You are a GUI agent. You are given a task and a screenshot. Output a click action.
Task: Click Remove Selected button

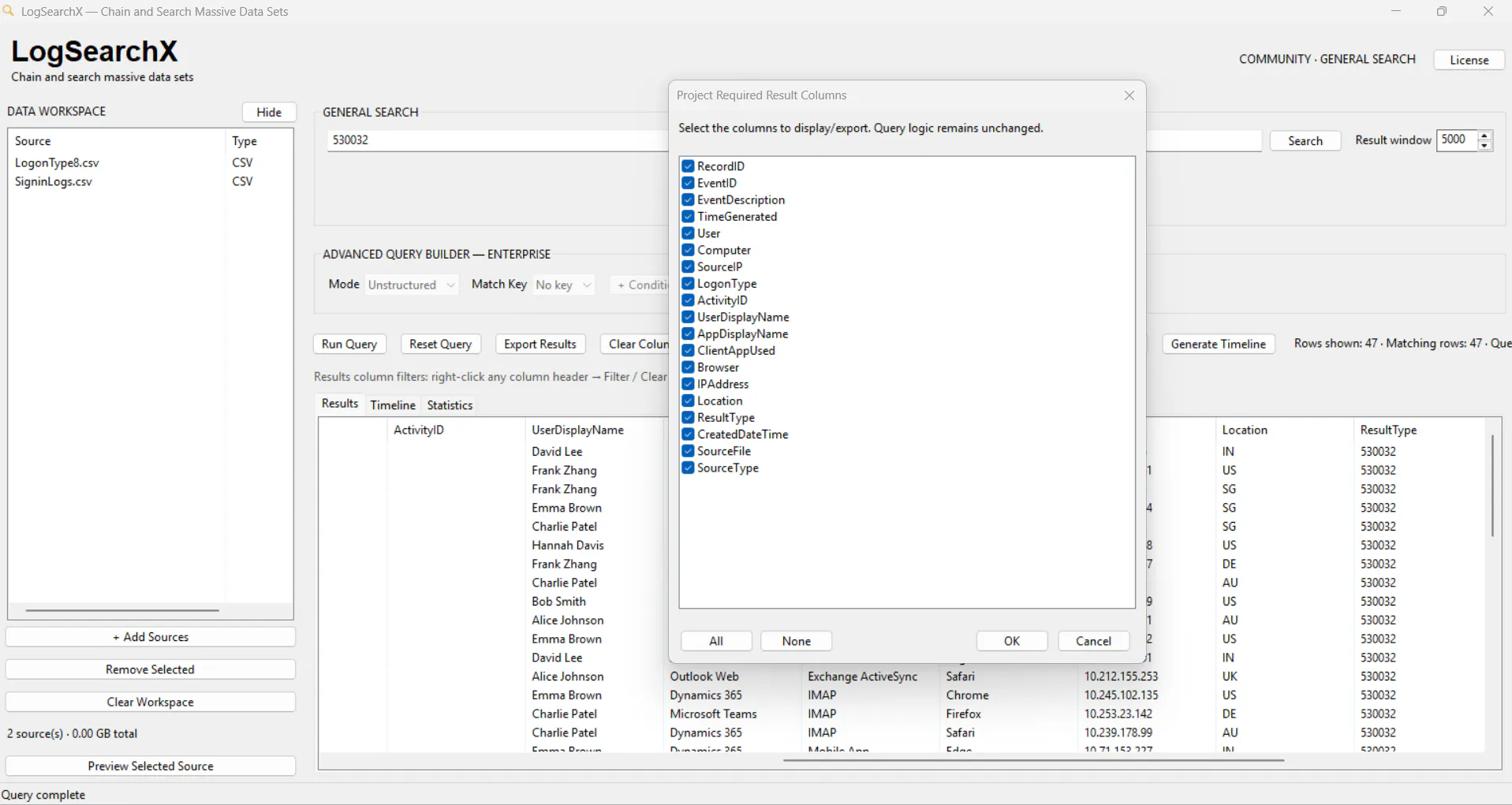coord(151,669)
